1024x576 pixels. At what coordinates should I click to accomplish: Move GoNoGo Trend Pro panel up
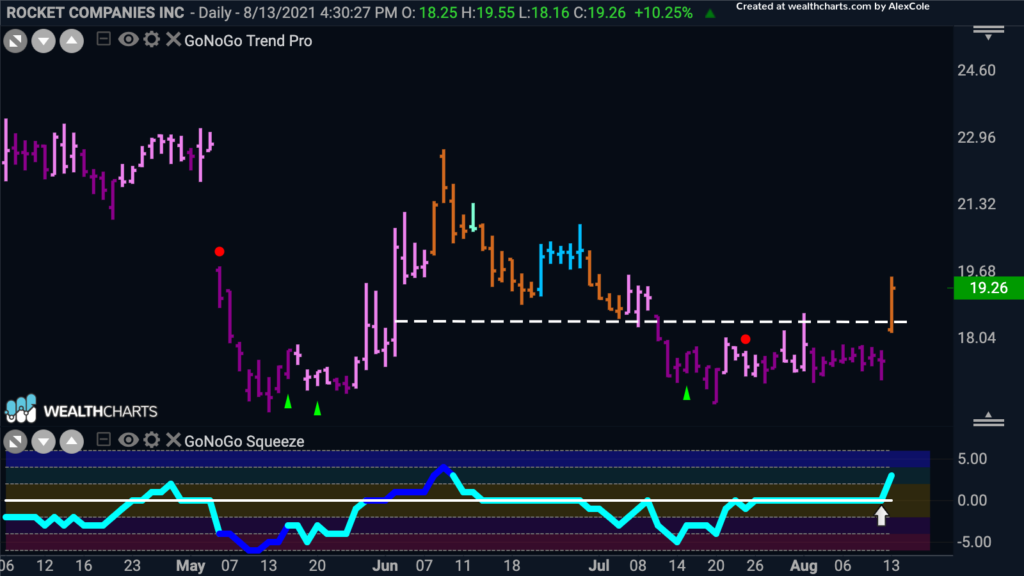click(x=72, y=42)
